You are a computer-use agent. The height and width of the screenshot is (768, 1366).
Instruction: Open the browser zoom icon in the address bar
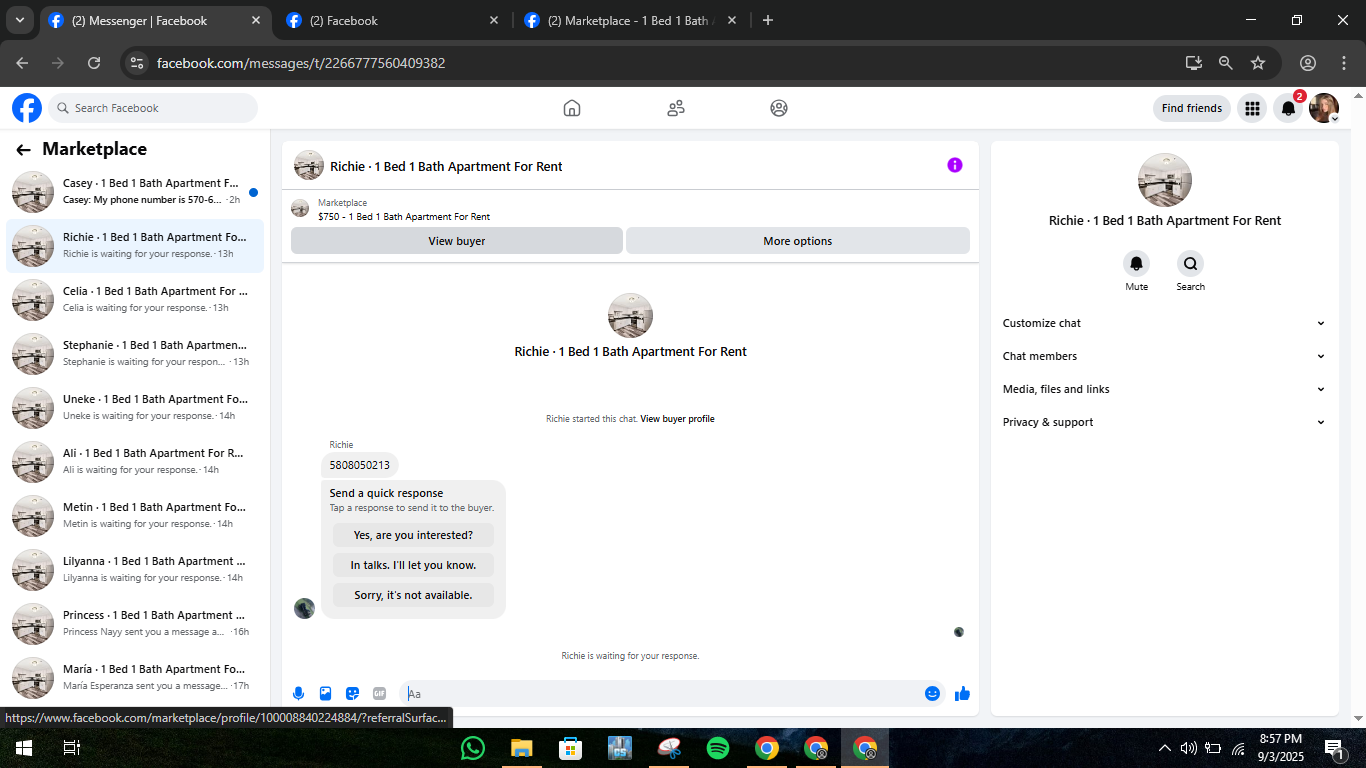point(1226,63)
